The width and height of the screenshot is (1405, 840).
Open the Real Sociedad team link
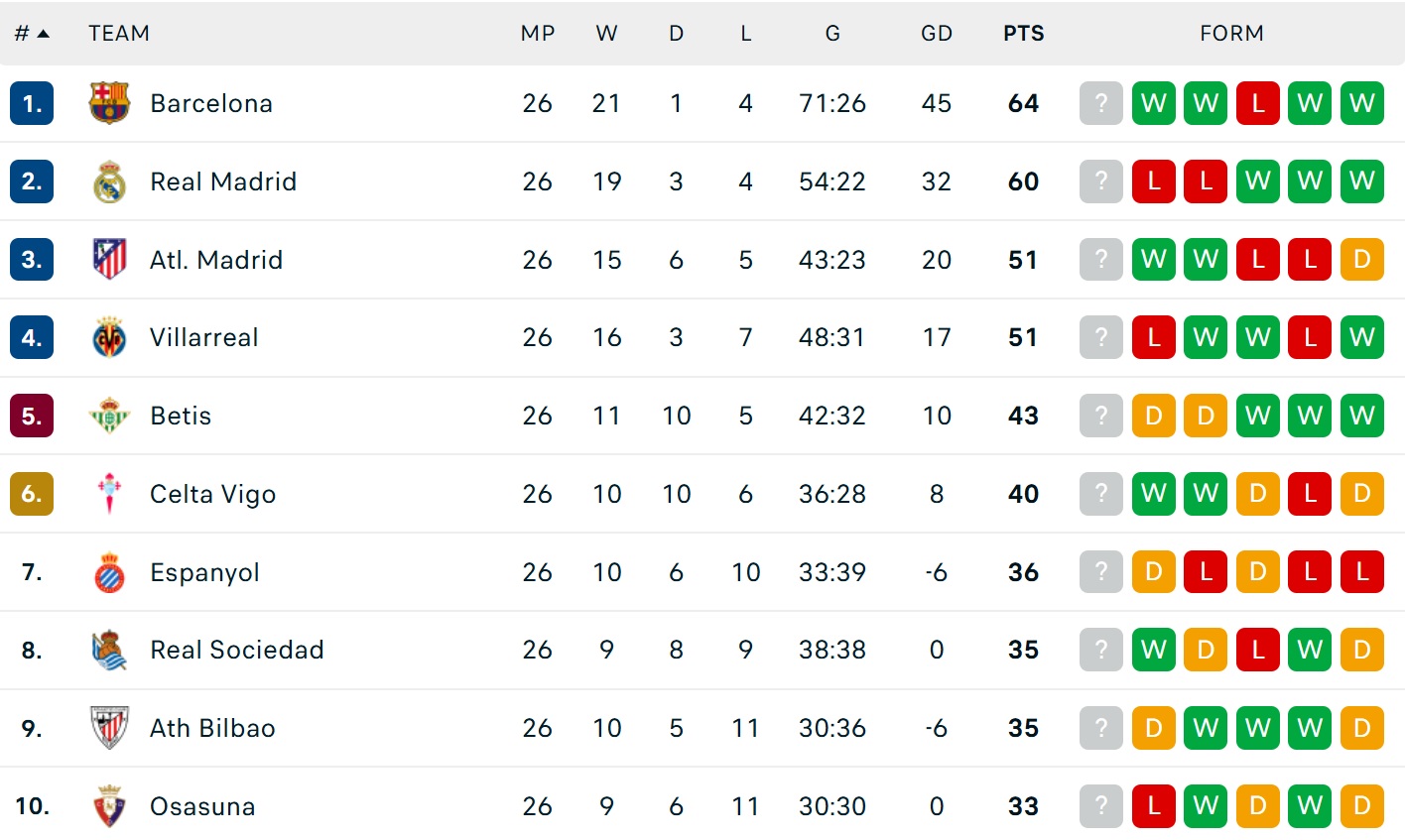236,650
